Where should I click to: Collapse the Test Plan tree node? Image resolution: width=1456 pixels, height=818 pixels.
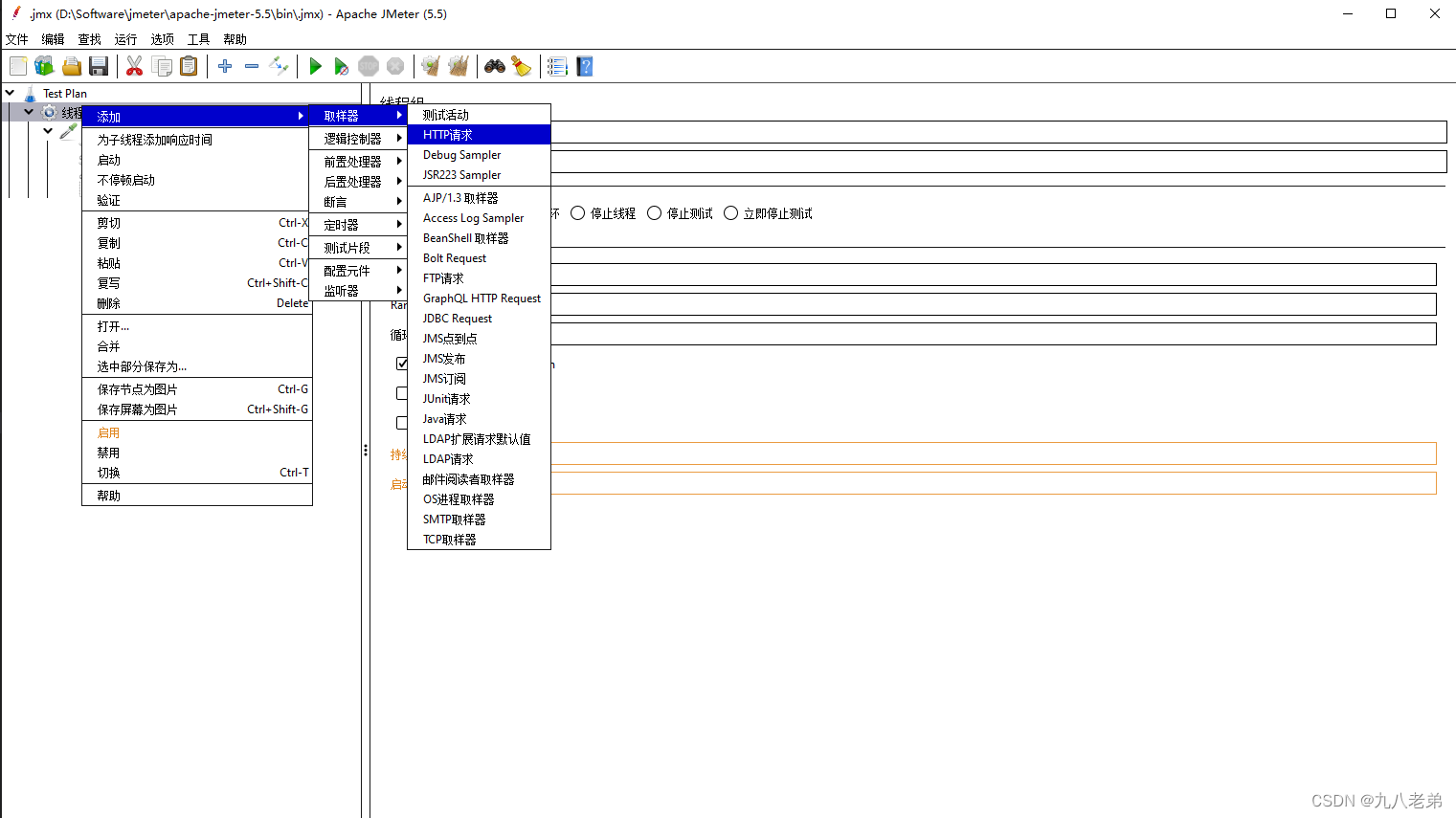(x=10, y=93)
